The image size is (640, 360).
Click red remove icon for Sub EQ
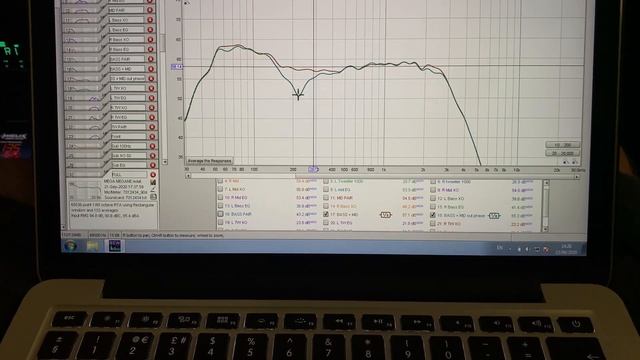point(152,165)
